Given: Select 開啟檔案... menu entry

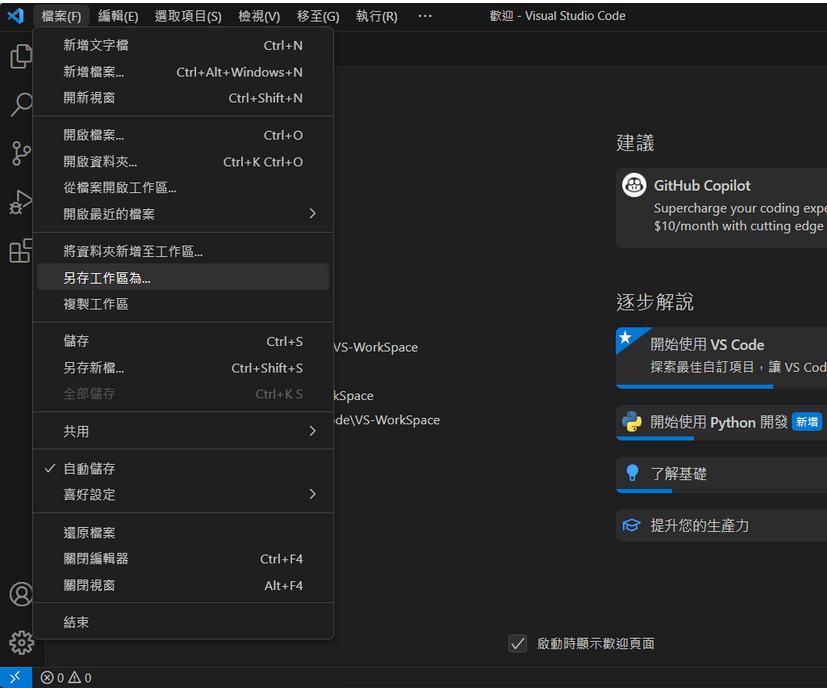Looking at the screenshot, I should coord(183,135).
